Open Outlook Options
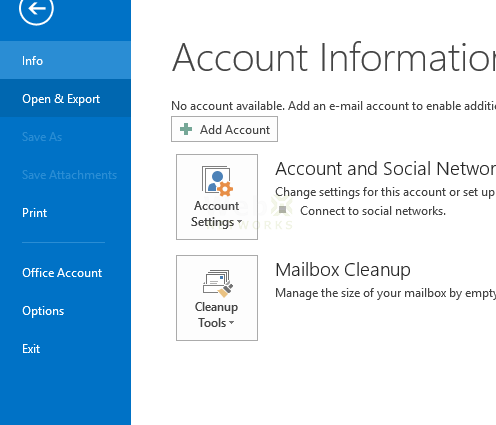Image resolution: width=496 pixels, height=425 pixels. (x=65, y=310)
